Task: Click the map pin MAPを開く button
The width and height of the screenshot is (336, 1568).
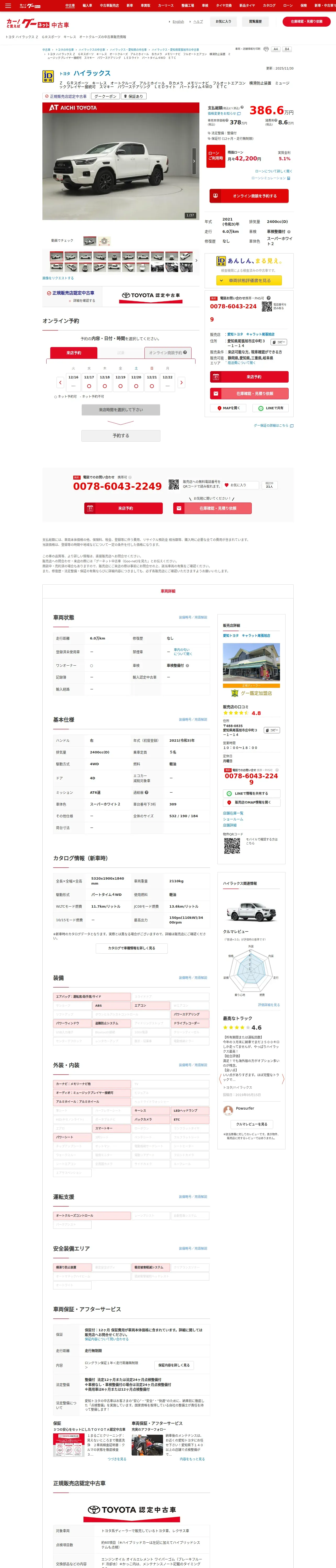Action: 229,408
